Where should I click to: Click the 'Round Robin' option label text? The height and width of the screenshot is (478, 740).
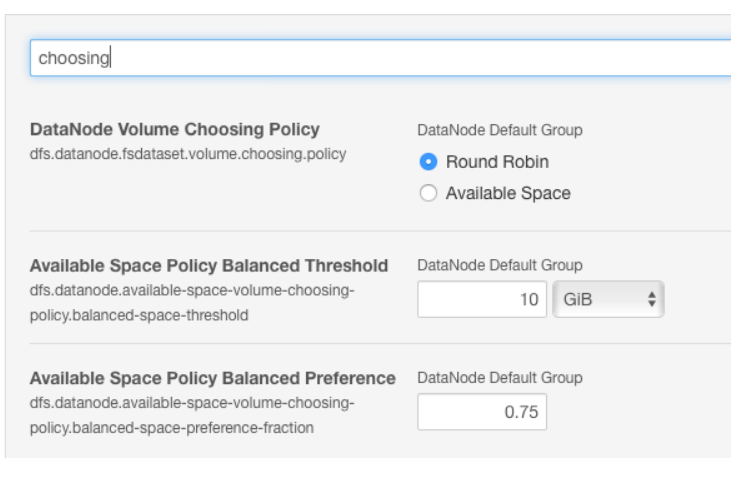[497, 162]
